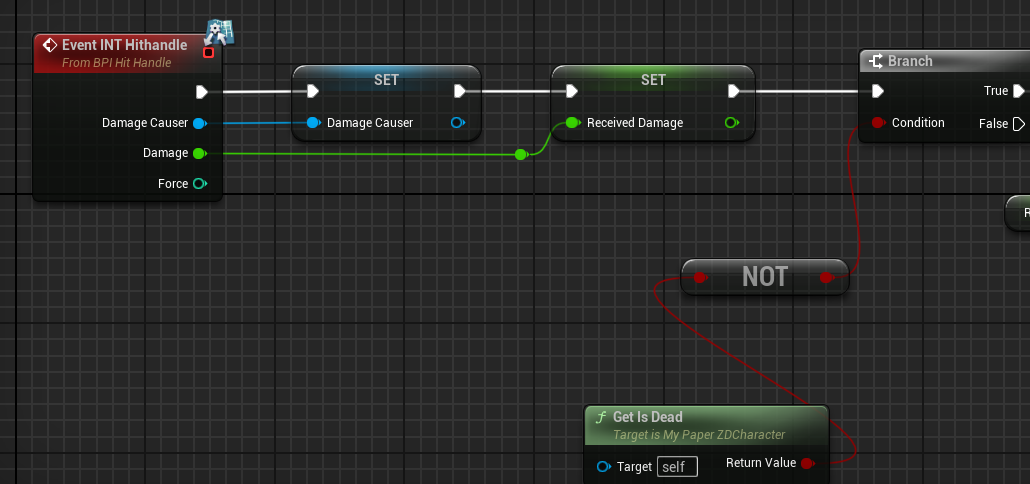The height and width of the screenshot is (484, 1030).
Task: Click the NOT node output pin
Action: coord(826,278)
